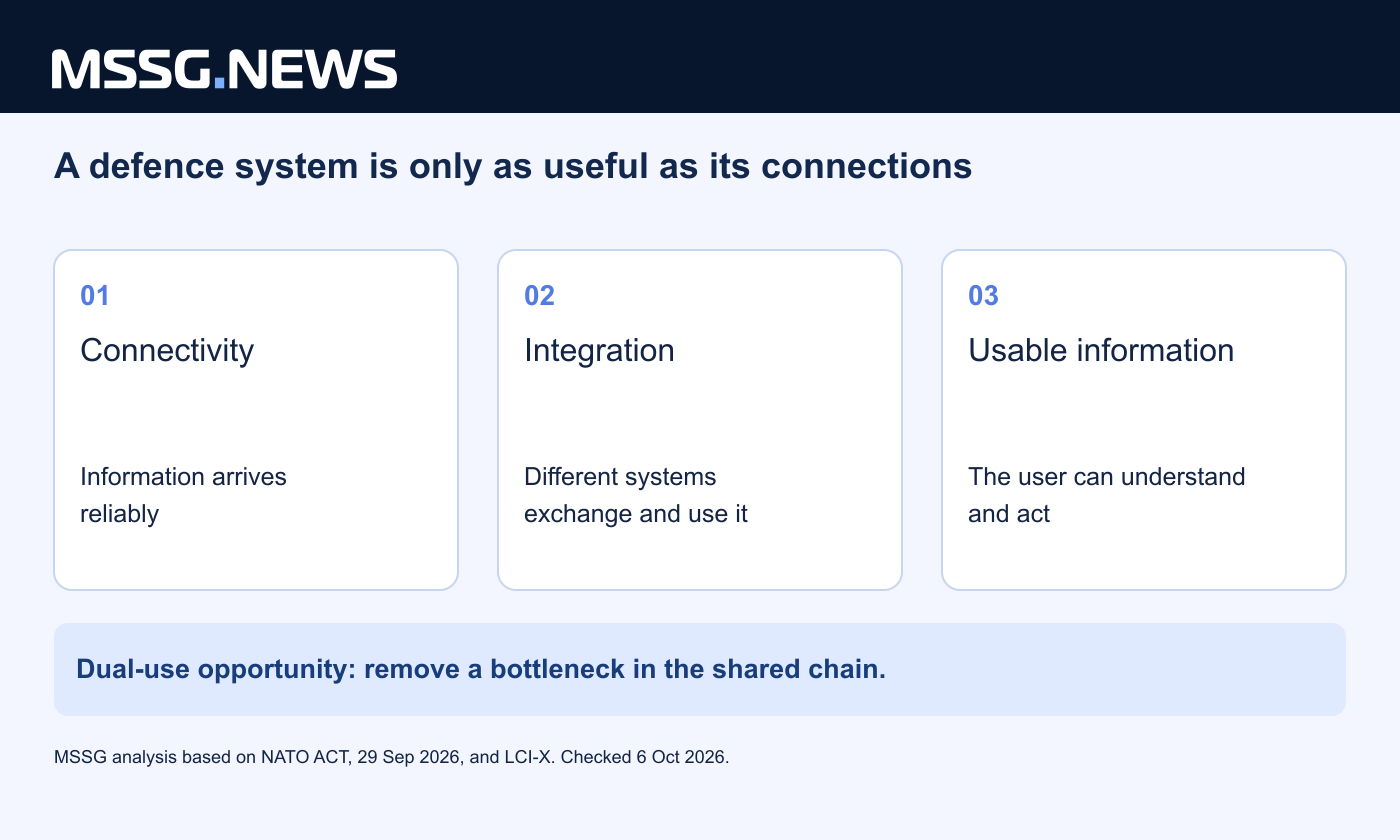
Task: Click the "03" card number
Action: 983,296
